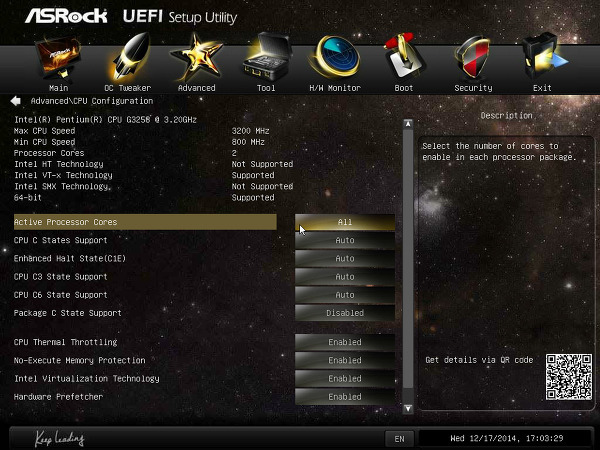
Task: Change the Hardware Prefetcher Enabled value
Action: [345, 397]
